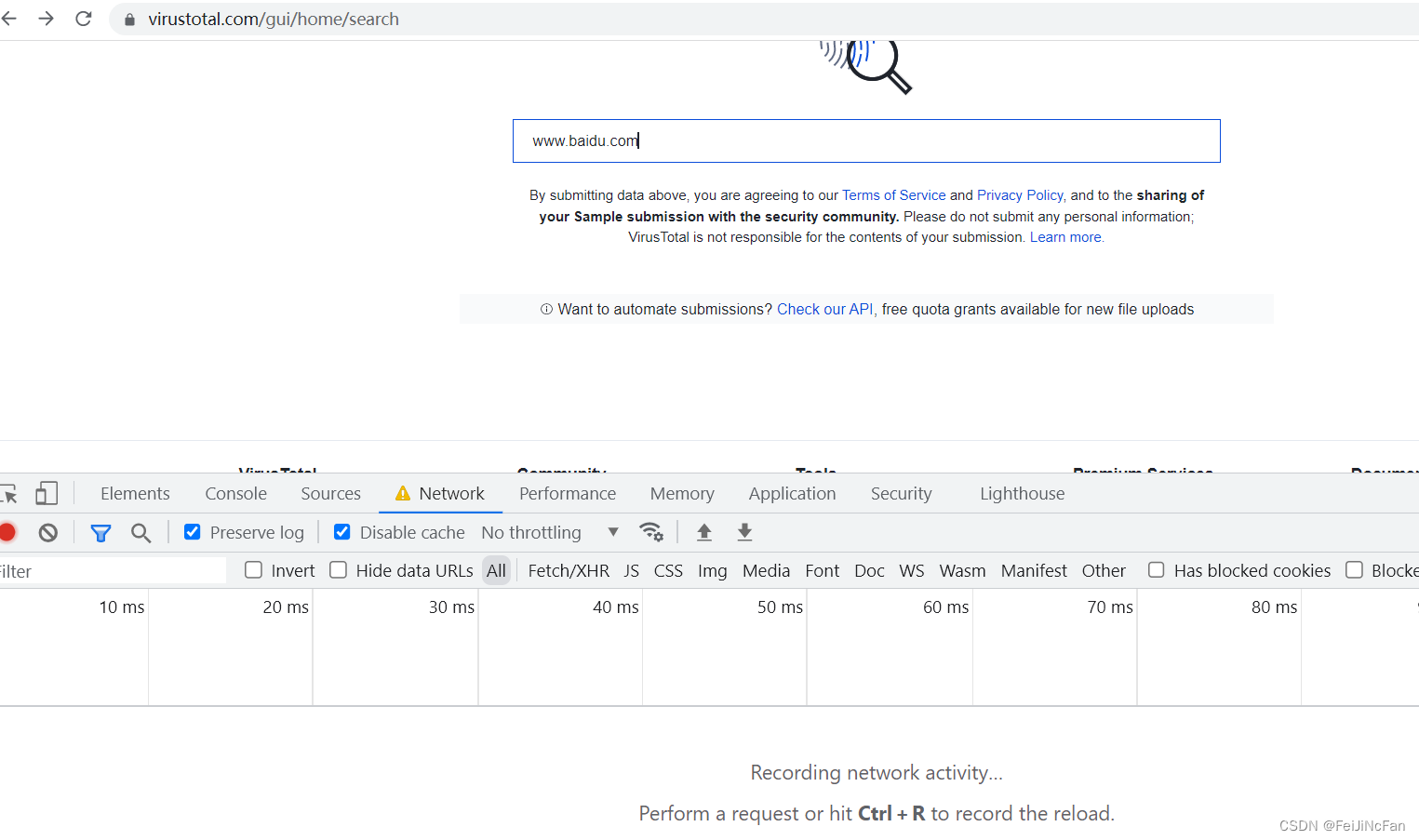Open the Performance tab
This screenshot has width=1419, height=840.
pos(568,493)
